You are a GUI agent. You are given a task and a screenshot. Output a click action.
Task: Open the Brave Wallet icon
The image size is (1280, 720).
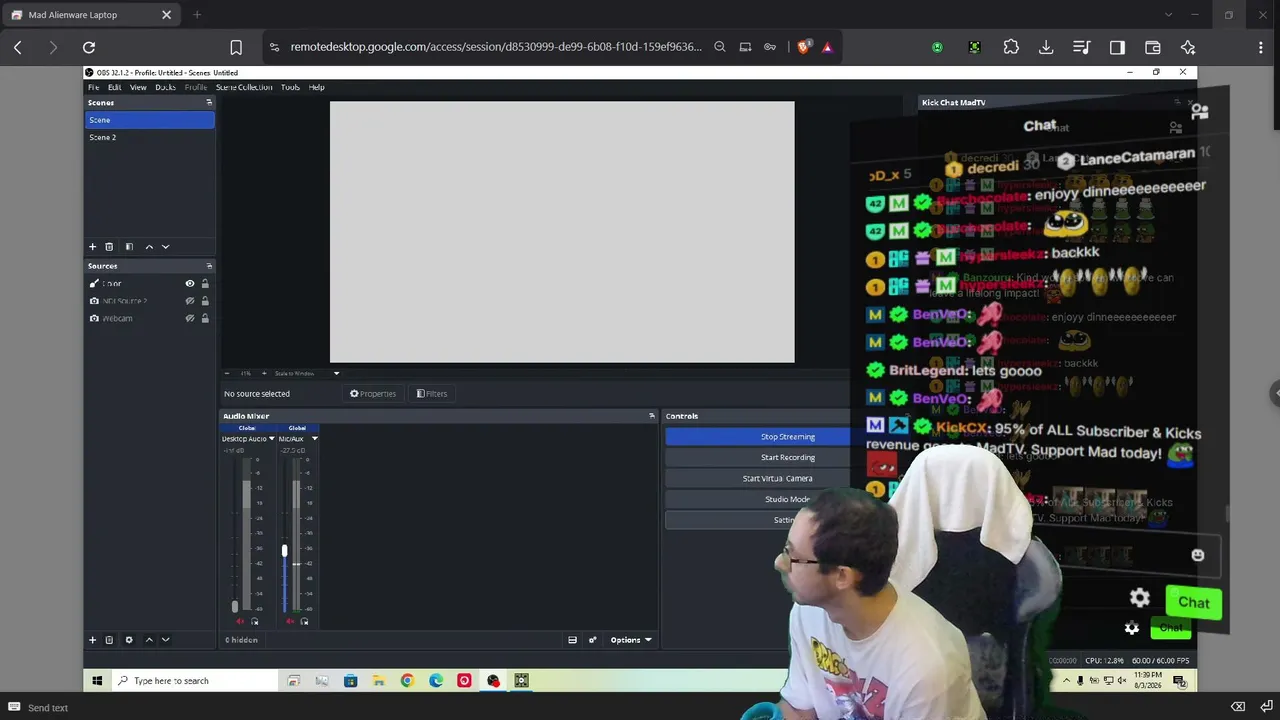1152,47
